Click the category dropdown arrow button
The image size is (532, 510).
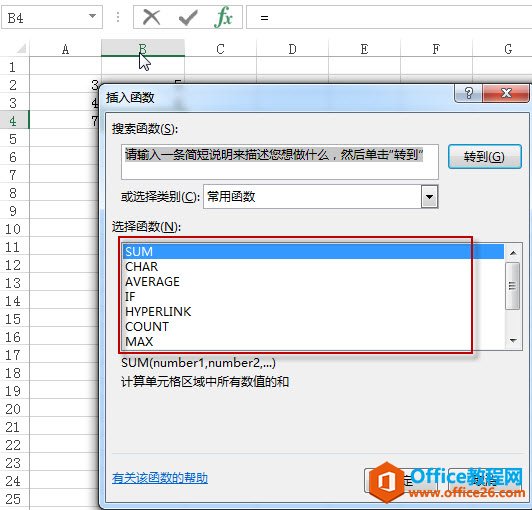[x=429, y=196]
